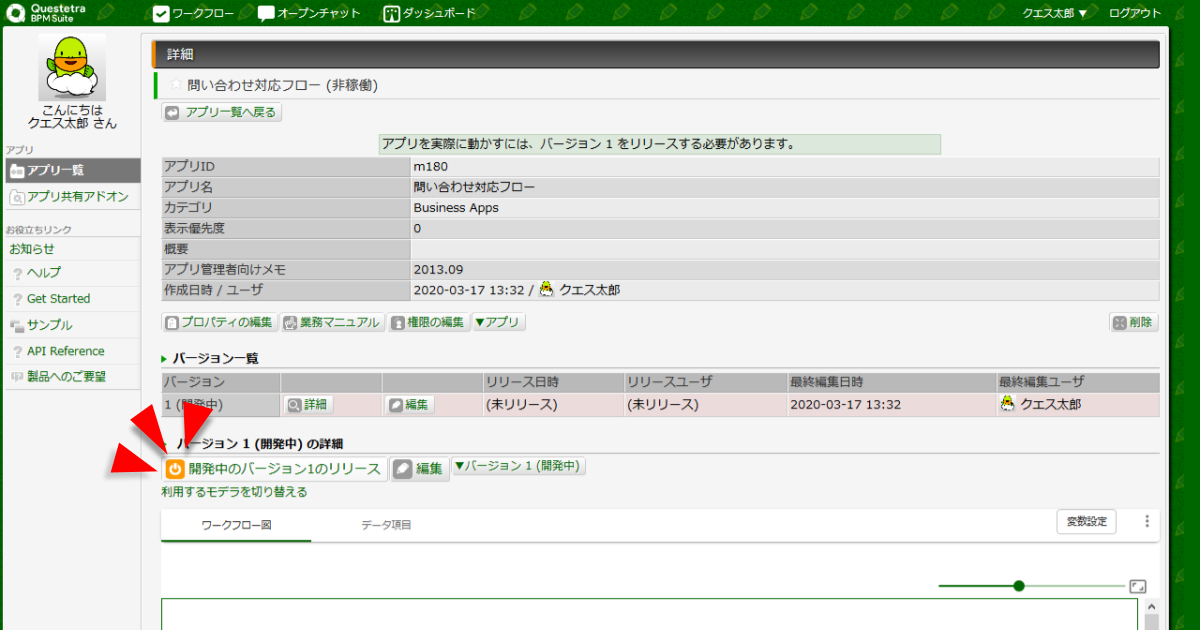Click the プロパティの編集 button
Screen dimensions: 1200x630
point(220,323)
